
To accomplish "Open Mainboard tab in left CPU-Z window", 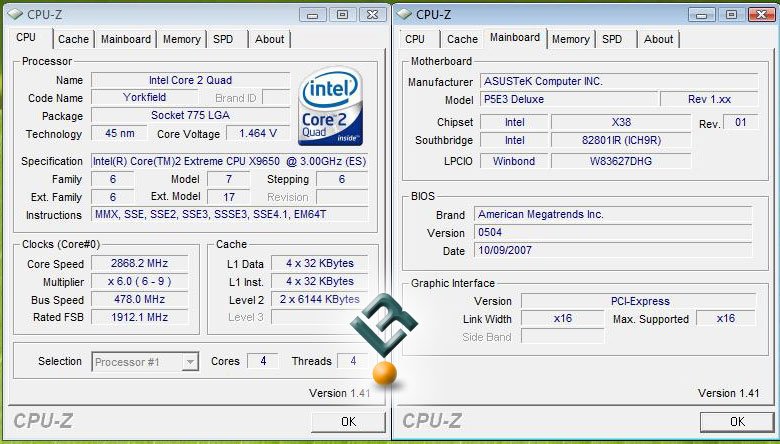I will tap(126, 39).
